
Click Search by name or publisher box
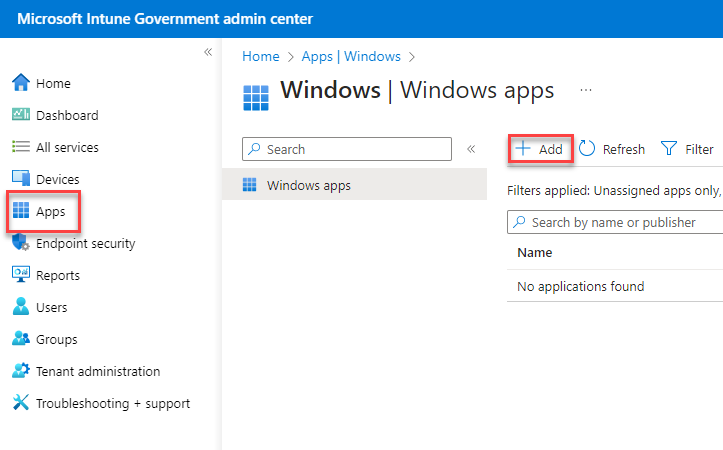pyautogui.click(x=615, y=222)
